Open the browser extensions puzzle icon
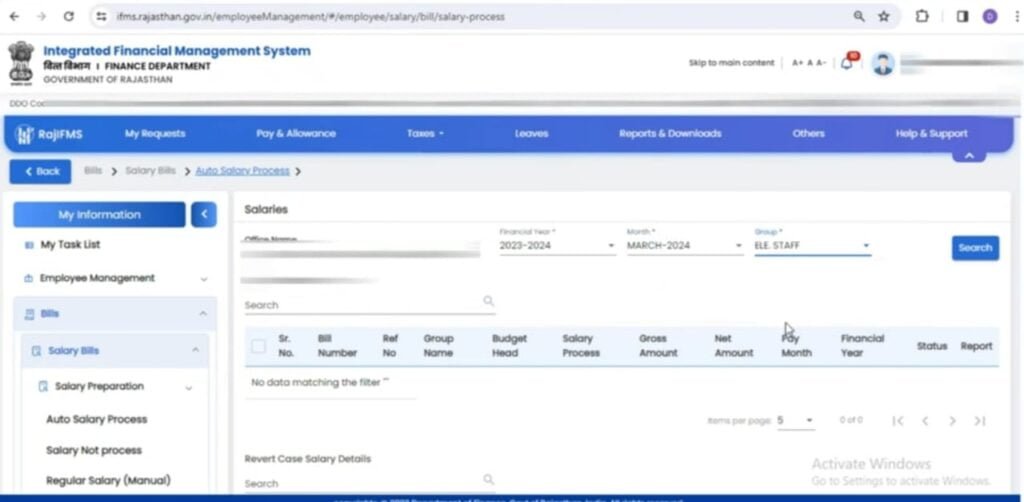1024x502 pixels. pyautogui.click(x=922, y=16)
